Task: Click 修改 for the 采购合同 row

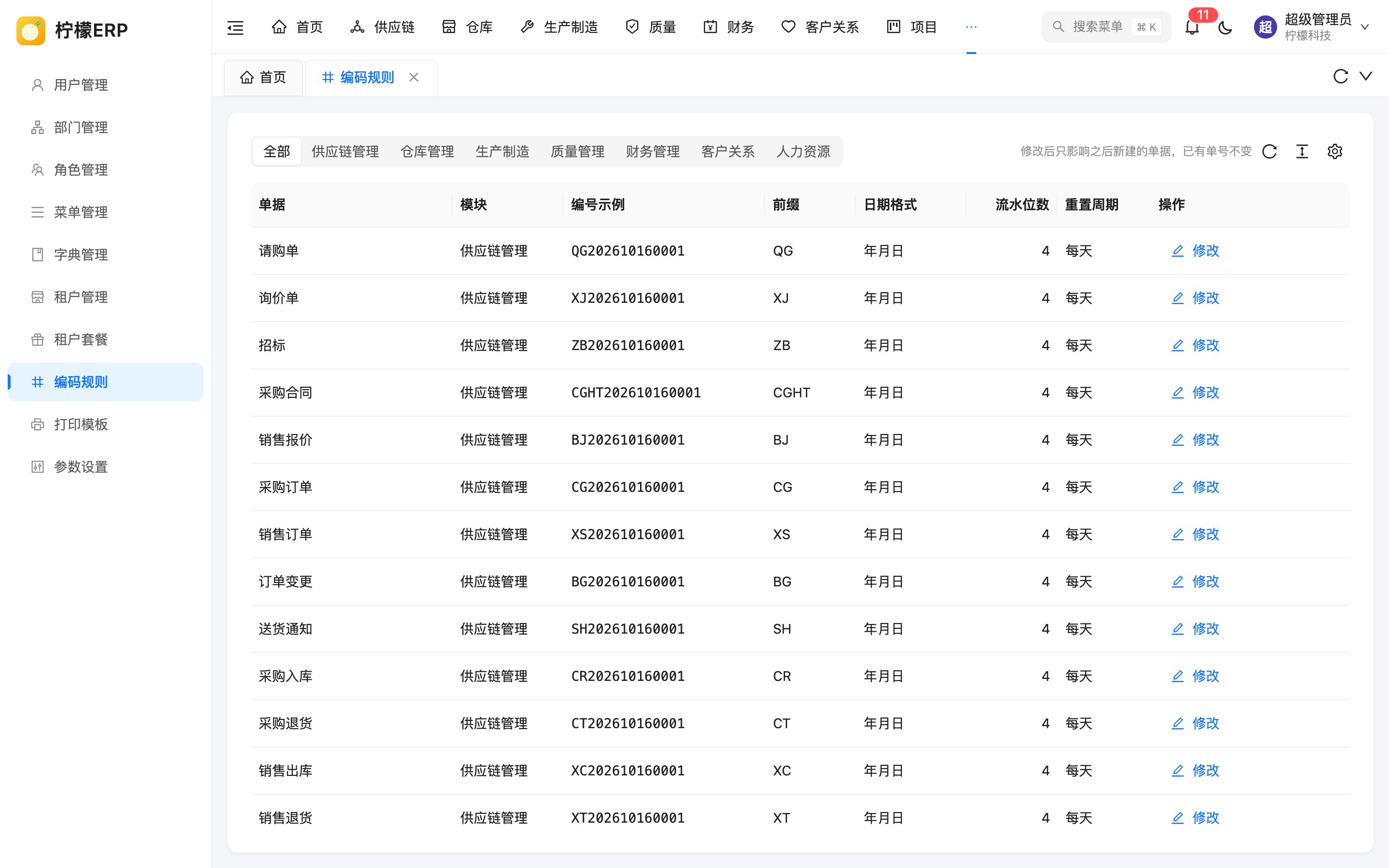Action: tap(1195, 393)
